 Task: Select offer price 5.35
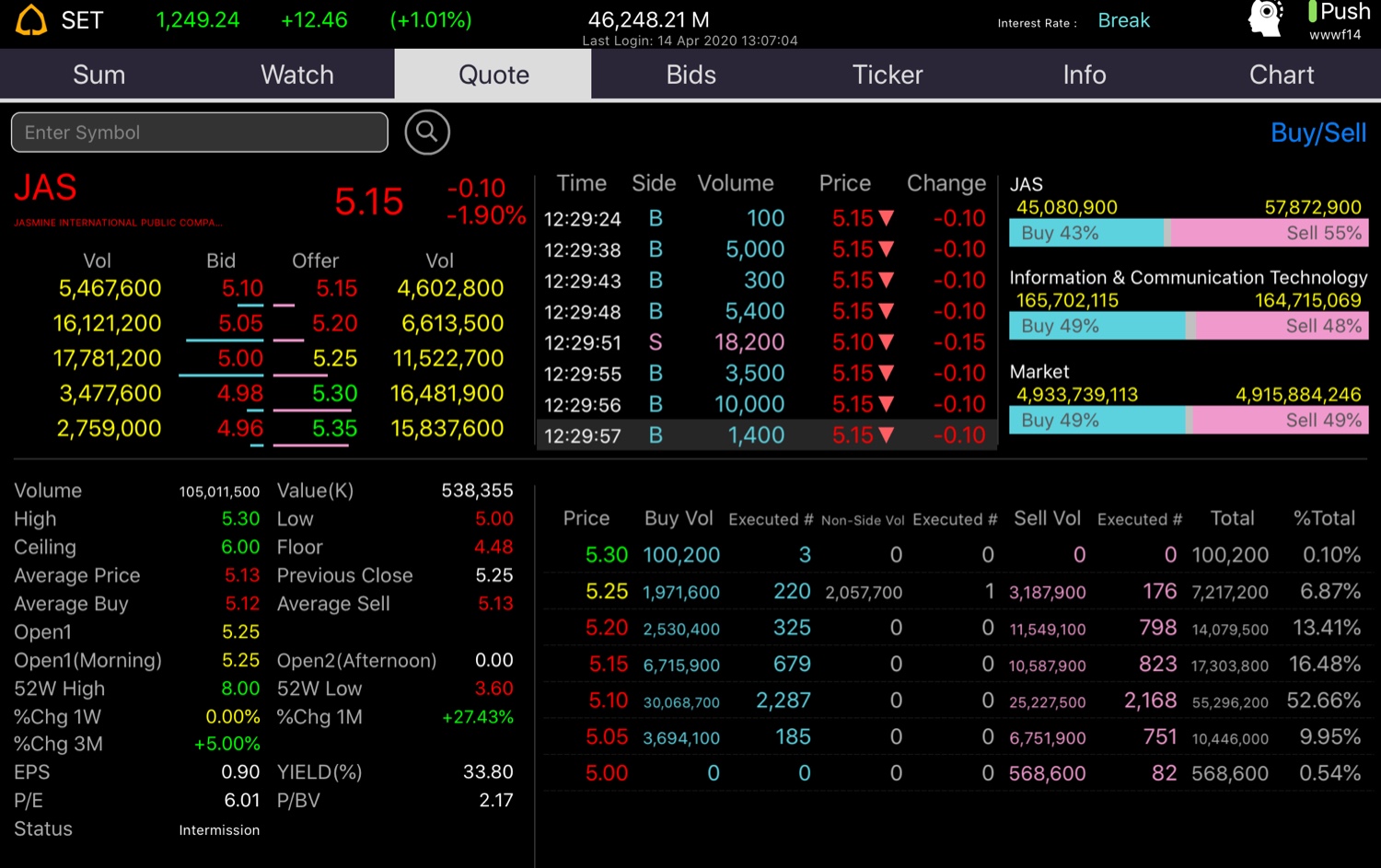point(334,429)
